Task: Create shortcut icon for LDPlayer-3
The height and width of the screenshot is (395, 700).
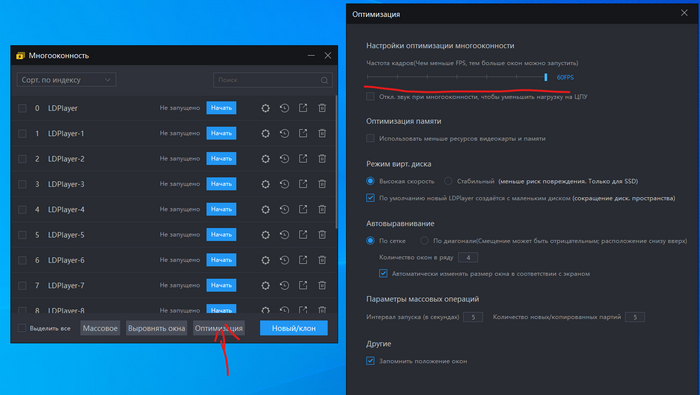Action: [303, 184]
